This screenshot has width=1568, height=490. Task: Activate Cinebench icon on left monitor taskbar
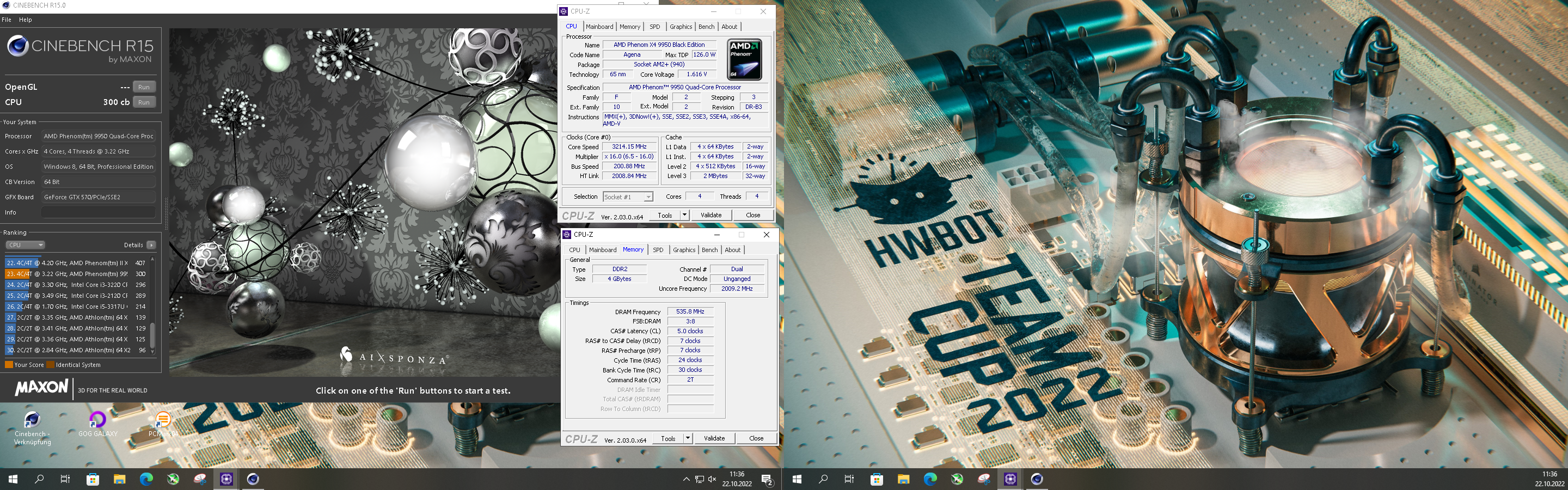[x=253, y=479]
